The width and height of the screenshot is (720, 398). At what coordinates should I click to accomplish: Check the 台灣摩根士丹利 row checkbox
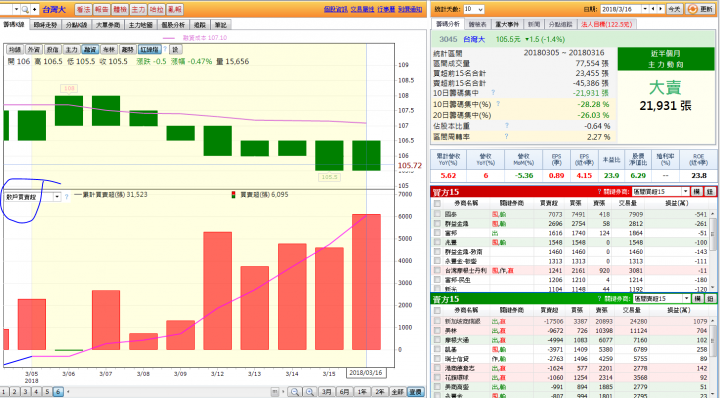click(x=437, y=270)
